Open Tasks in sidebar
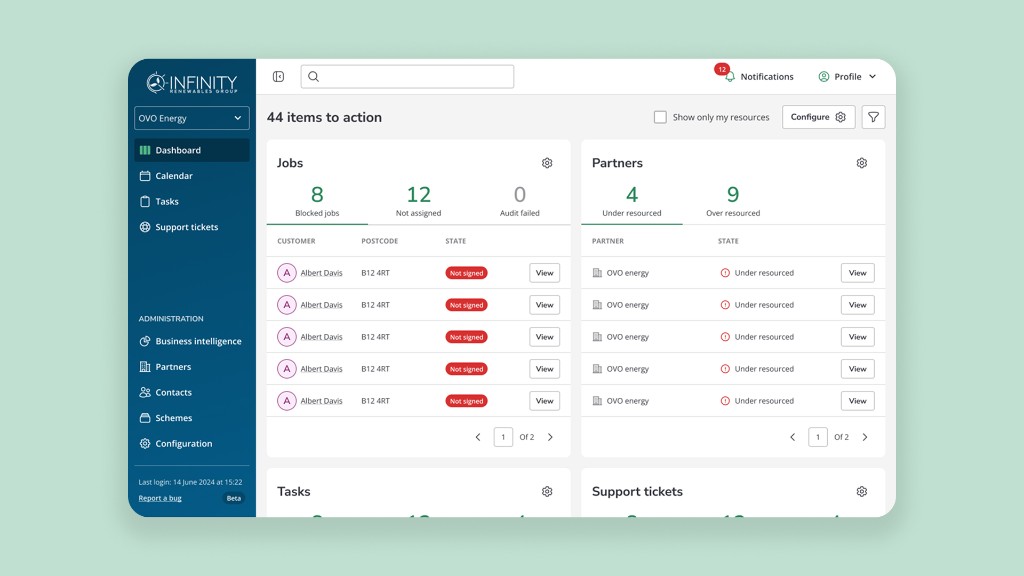This screenshot has width=1024, height=576. pyautogui.click(x=191, y=201)
